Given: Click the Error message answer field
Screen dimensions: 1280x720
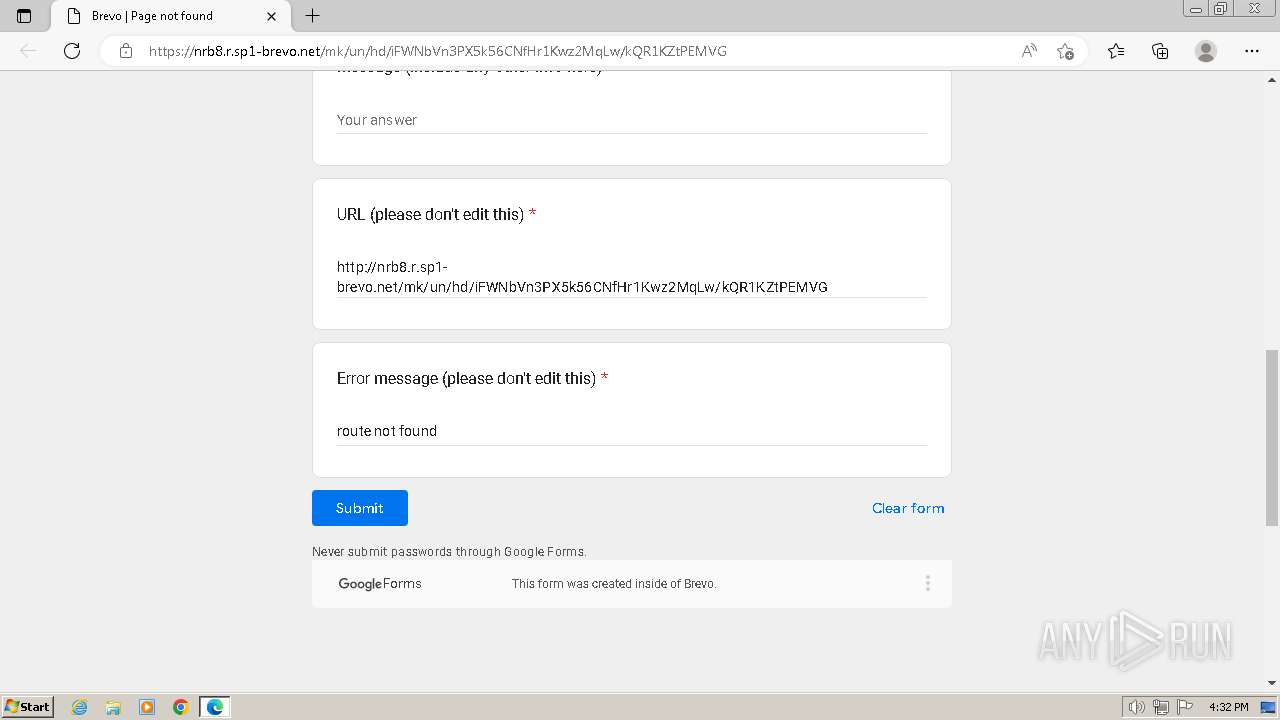Looking at the screenshot, I should 632,431.
